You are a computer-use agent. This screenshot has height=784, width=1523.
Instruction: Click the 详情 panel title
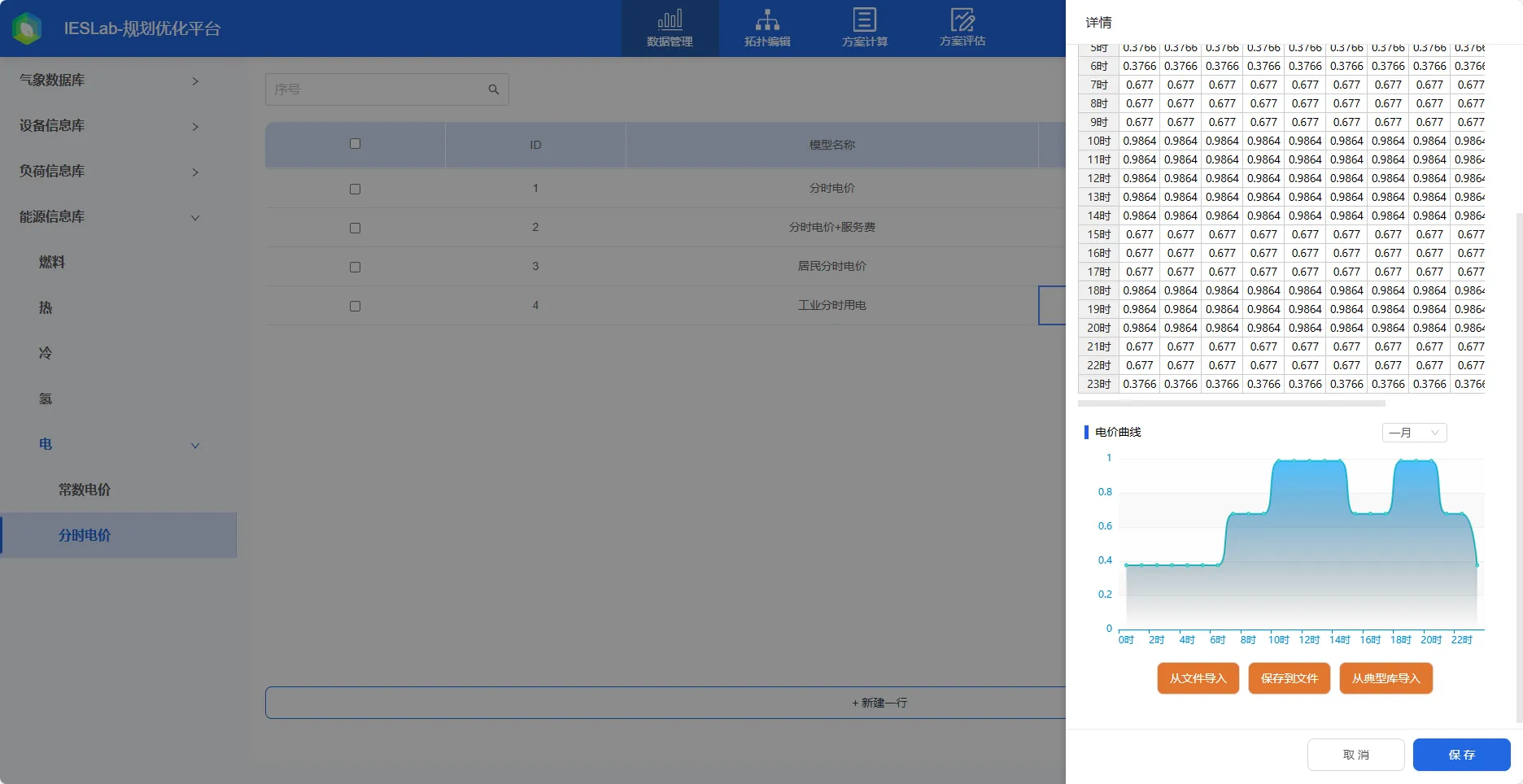pos(1098,23)
